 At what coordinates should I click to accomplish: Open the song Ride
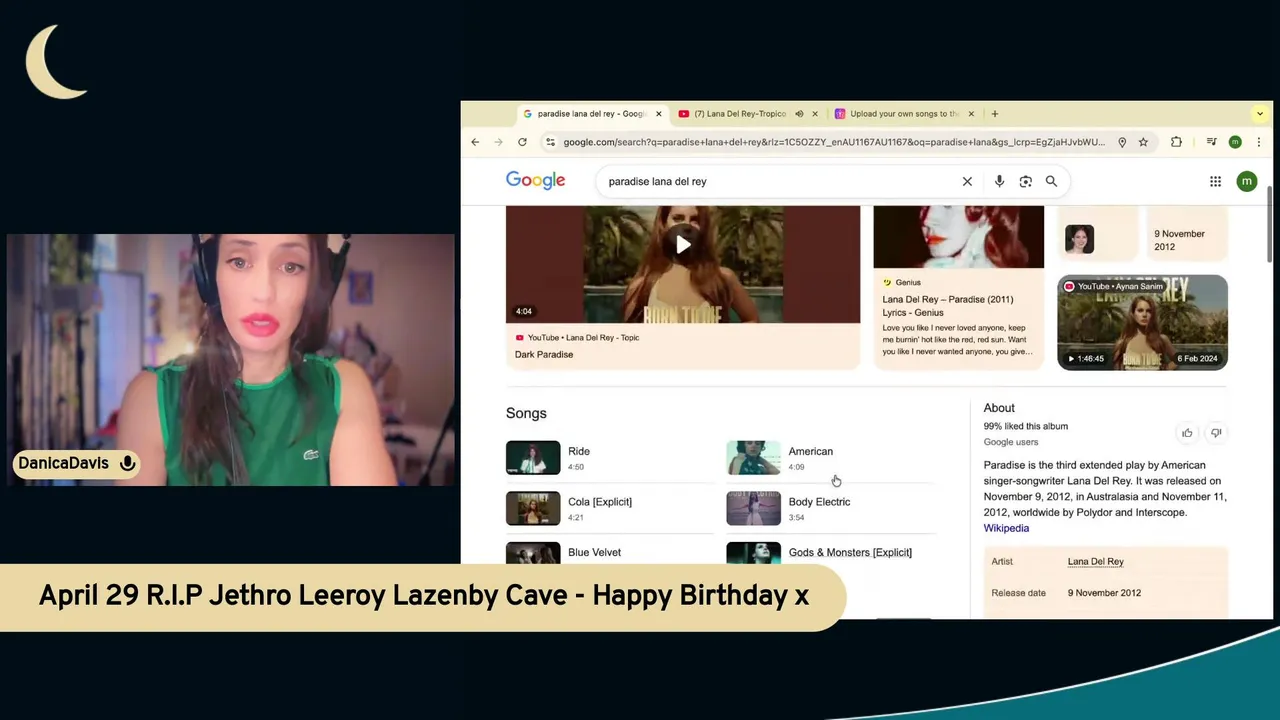click(x=579, y=451)
